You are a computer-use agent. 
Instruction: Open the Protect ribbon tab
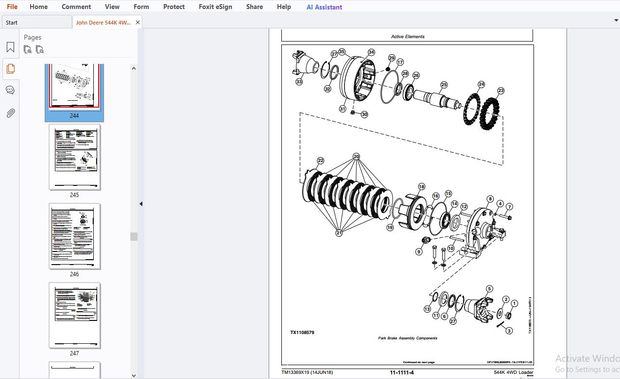click(174, 7)
